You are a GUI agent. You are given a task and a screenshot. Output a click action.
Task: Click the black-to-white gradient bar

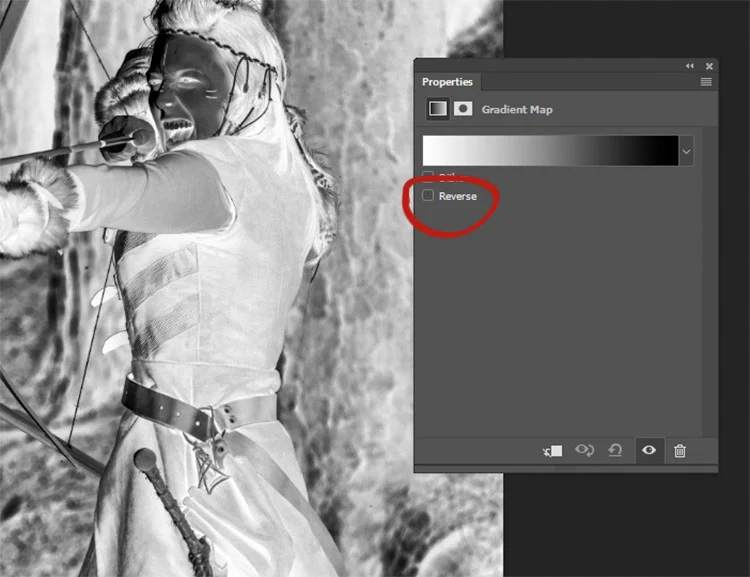tap(550, 151)
